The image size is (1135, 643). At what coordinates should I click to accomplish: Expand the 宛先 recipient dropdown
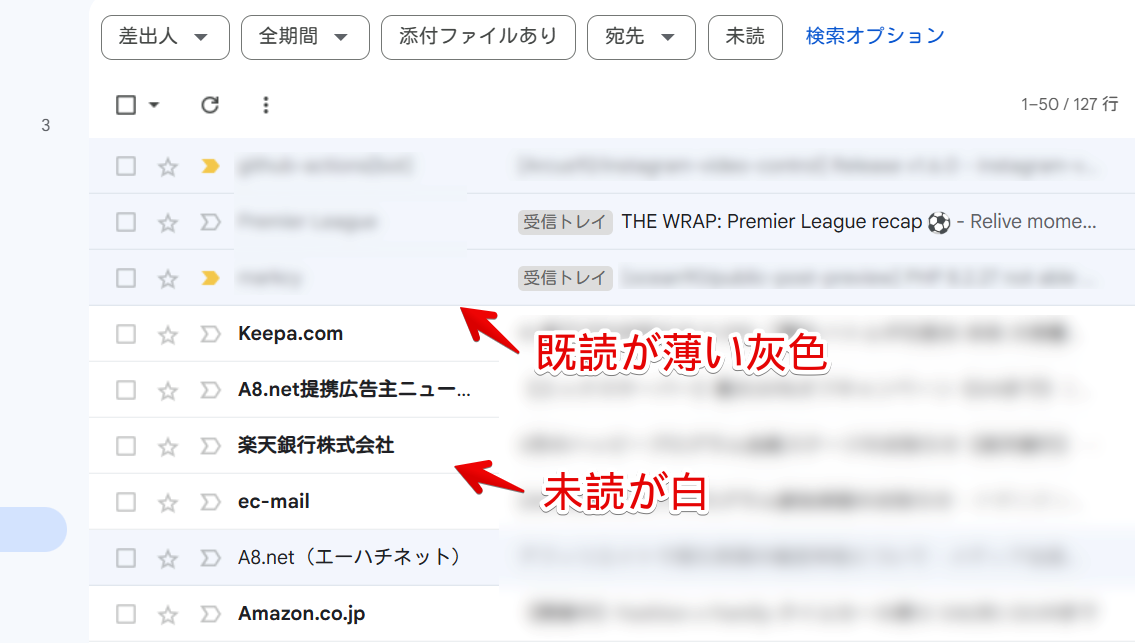point(641,37)
